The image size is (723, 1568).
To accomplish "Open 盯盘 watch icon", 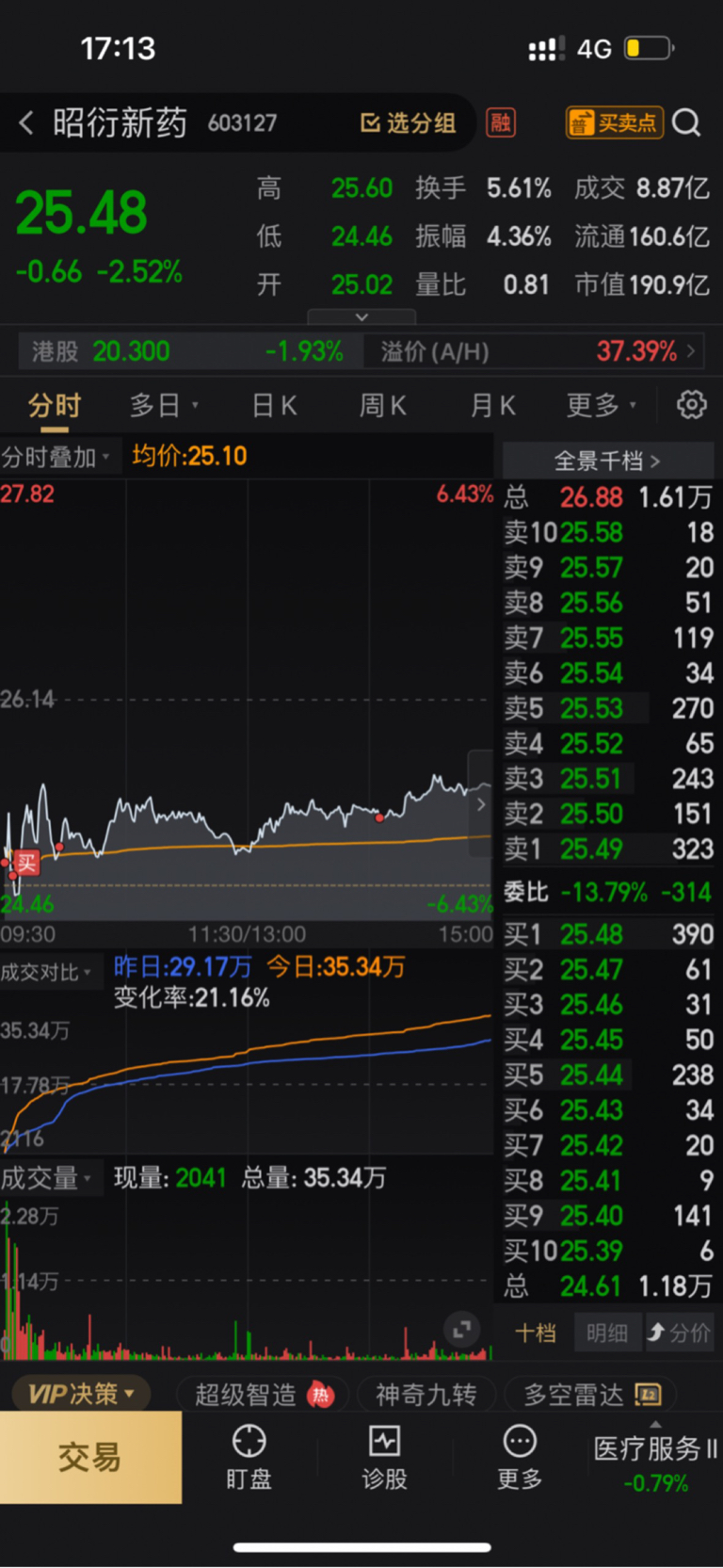I will (249, 1457).
